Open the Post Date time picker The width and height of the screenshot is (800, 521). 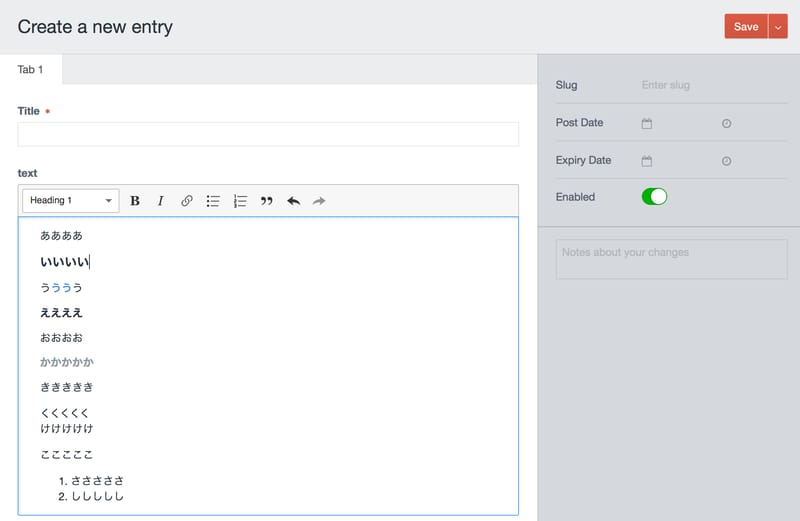pos(726,123)
